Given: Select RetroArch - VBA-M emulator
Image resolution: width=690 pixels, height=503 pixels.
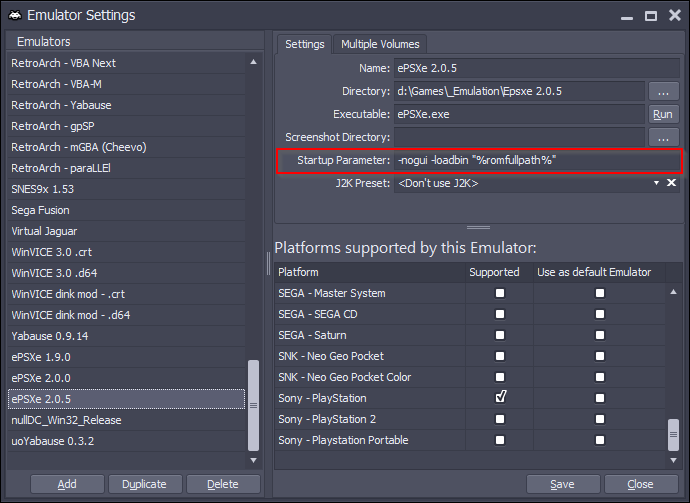Looking at the screenshot, I should 126,84.
